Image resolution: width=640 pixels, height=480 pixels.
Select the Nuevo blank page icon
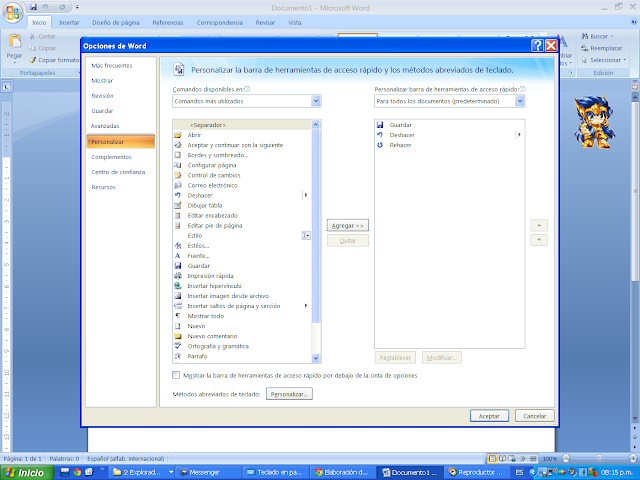click(x=178, y=326)
